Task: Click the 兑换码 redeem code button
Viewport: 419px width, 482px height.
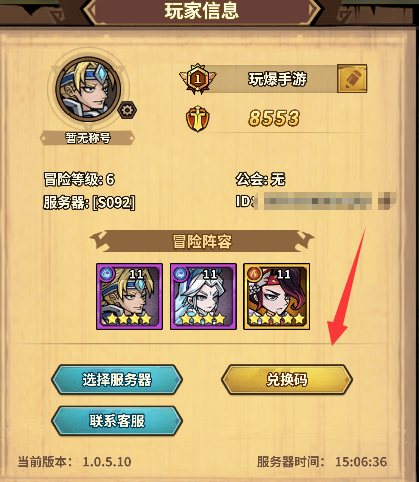Action: [x=287, y=380]
